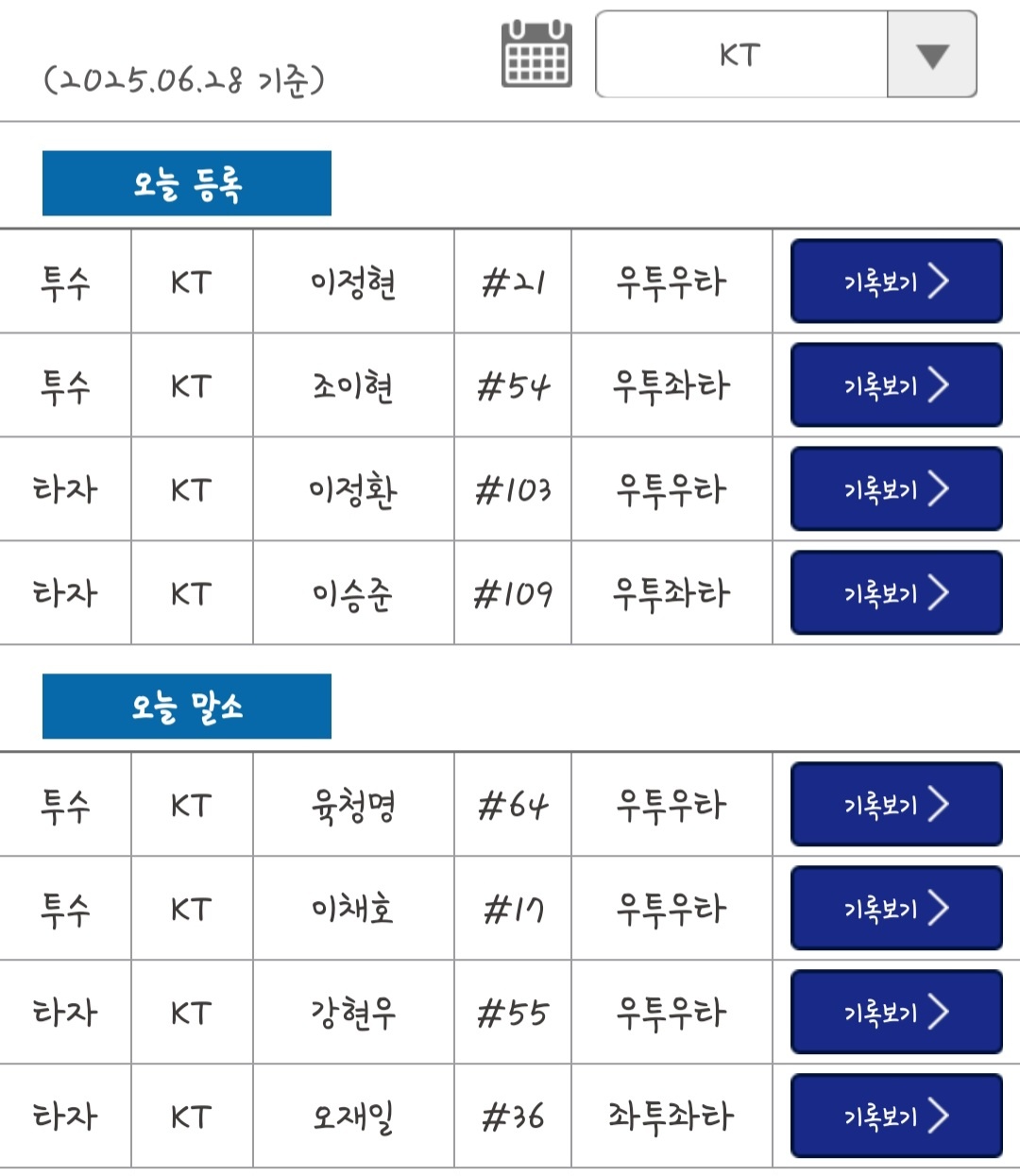Click player name 이정현 in registered list
Screen dimensions: 1020x1176
353,282
